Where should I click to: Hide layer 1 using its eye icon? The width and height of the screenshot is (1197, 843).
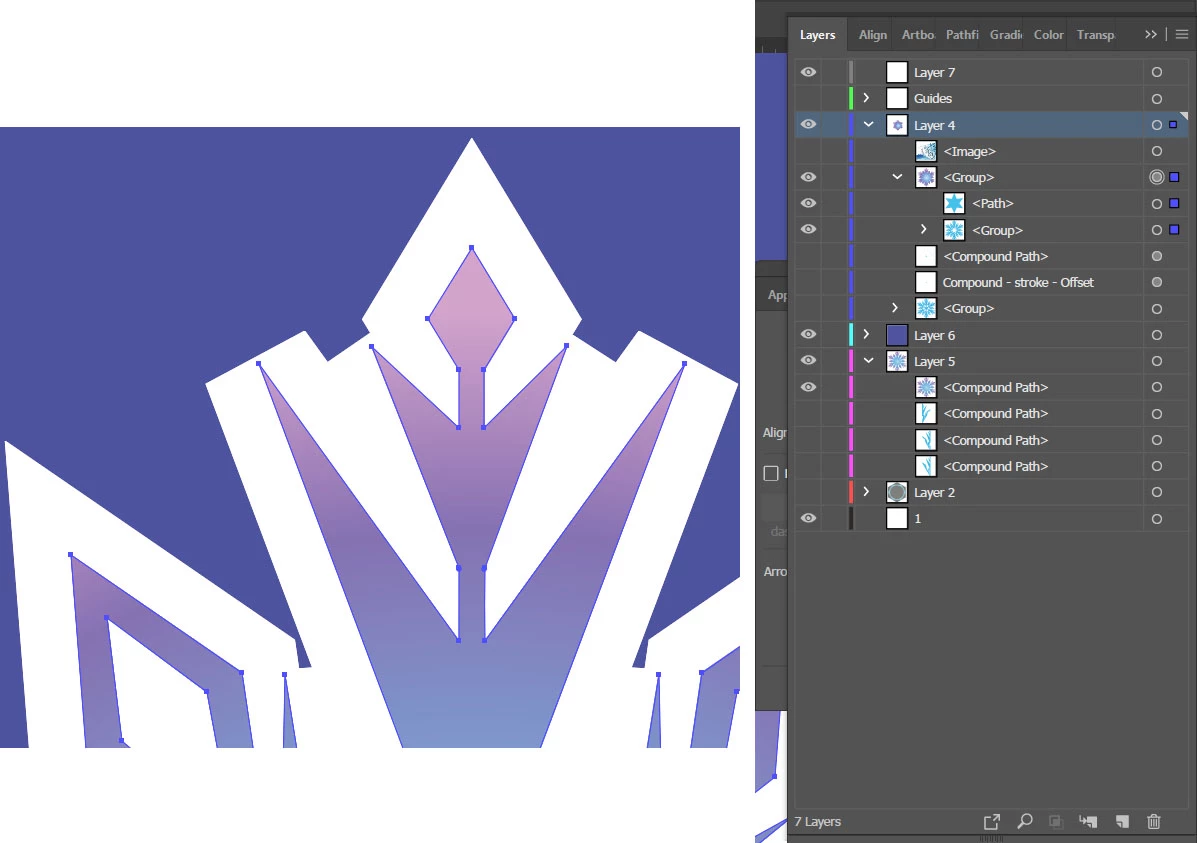(x=808, y=518)
